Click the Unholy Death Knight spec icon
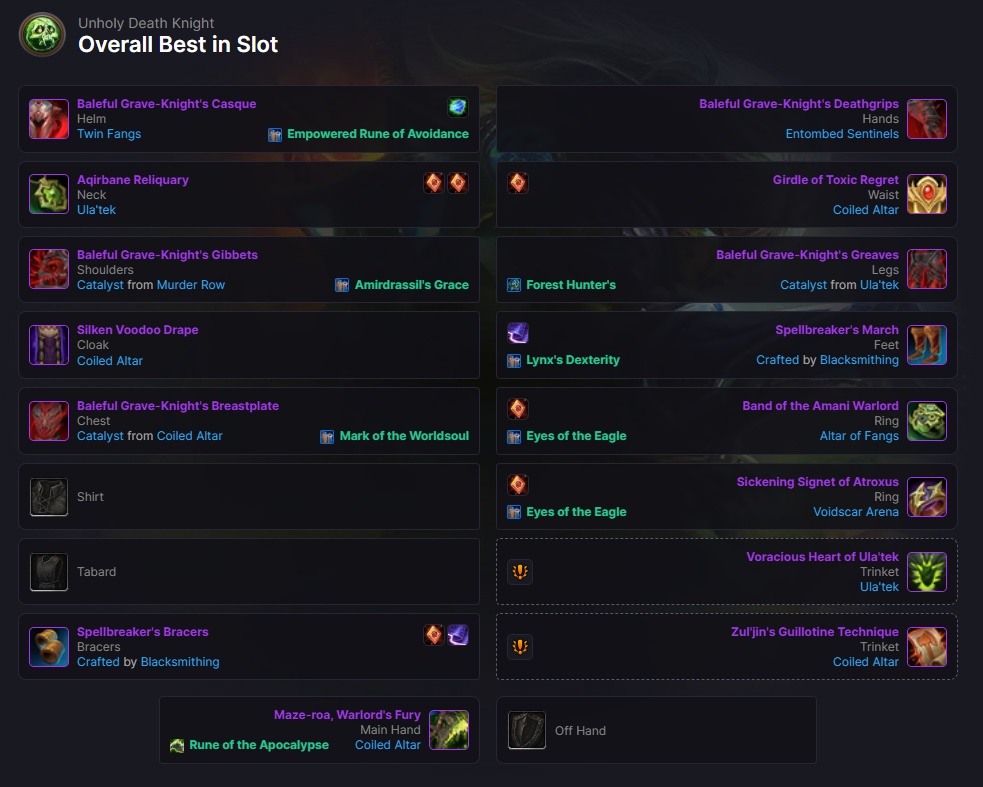Screen dimensions: 983x787 [42, 34]
